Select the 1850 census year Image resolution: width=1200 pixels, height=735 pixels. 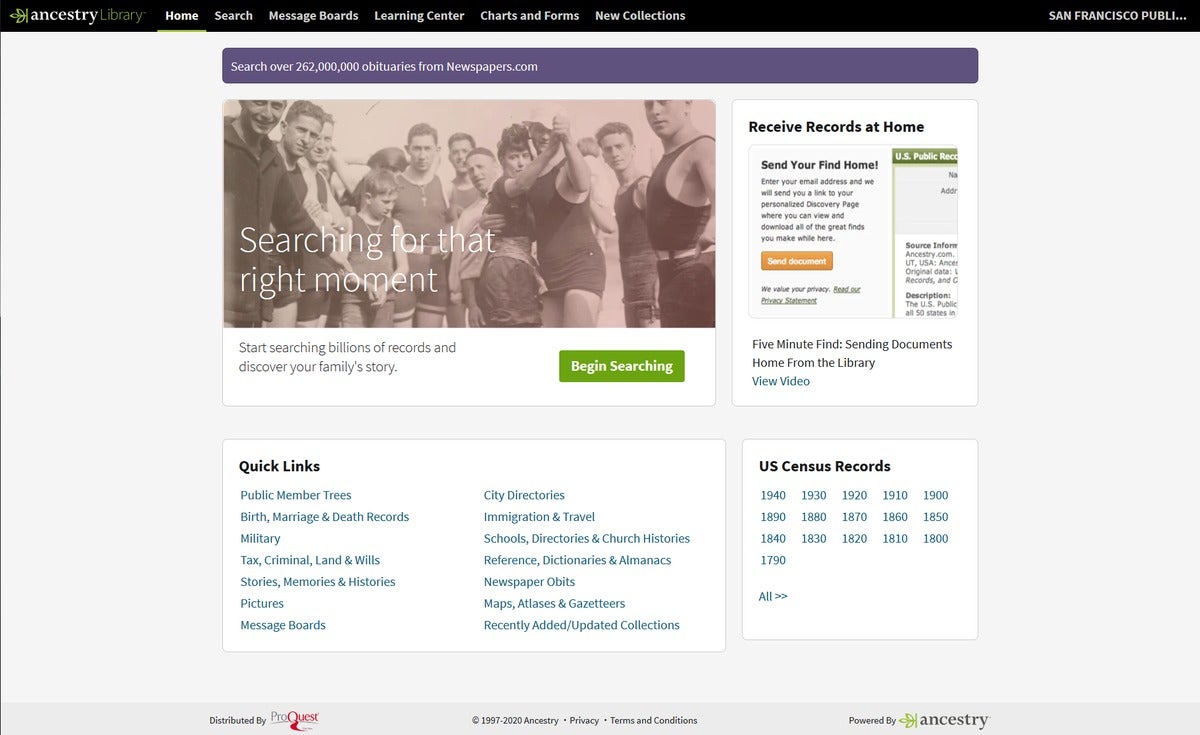point(936,517)
